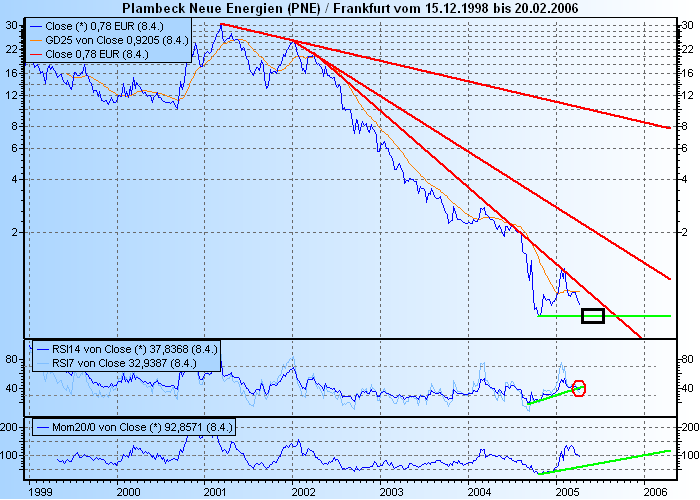Click the right momentum axis label 200
This screenshot has height=500, width=700.
[x=690, y=427]
